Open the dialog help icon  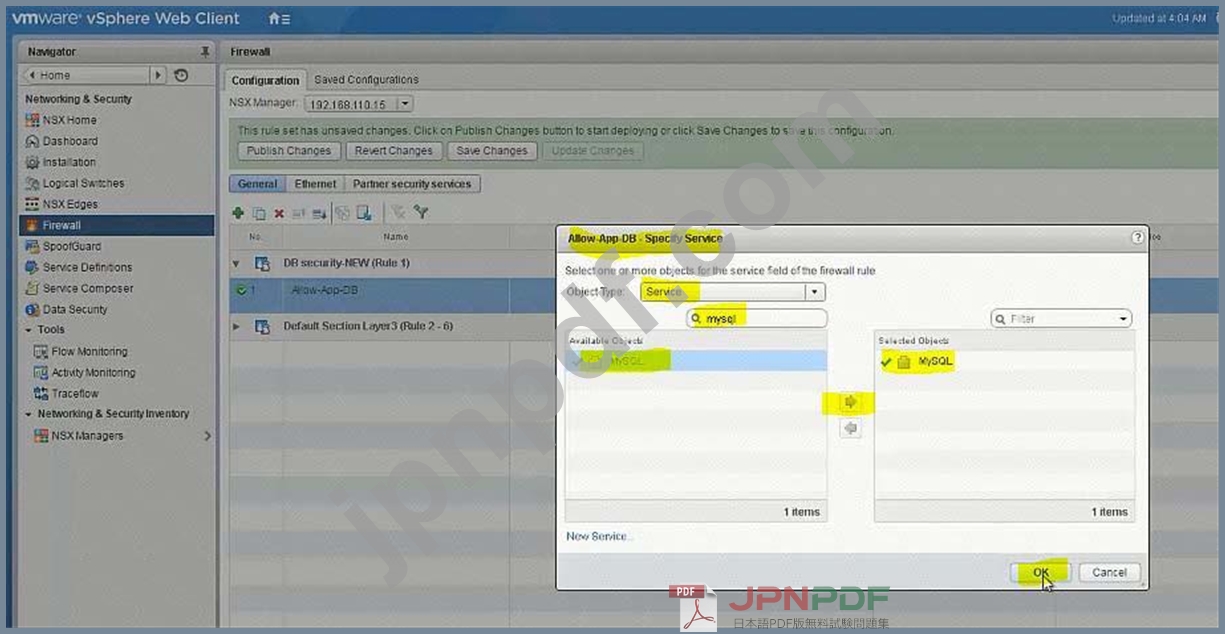click(x=1137, y=238)
